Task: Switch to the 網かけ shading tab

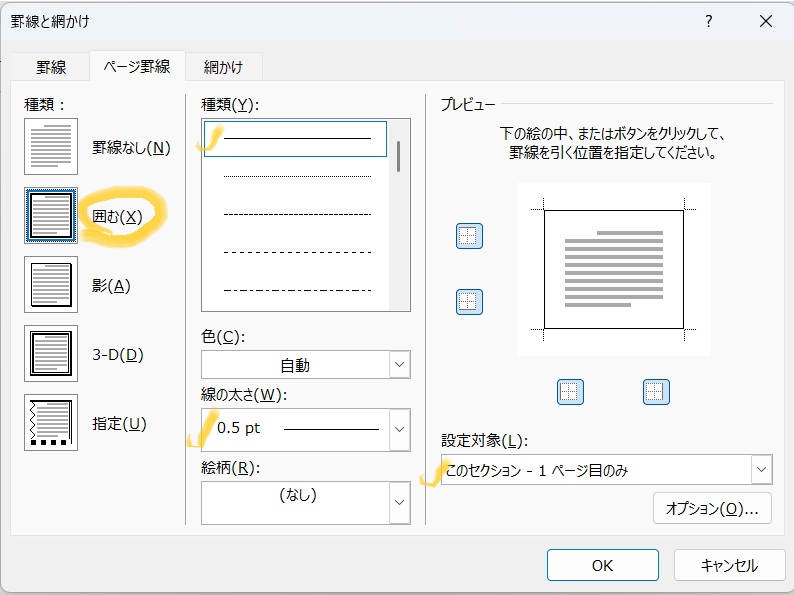Action: point(223,67)
